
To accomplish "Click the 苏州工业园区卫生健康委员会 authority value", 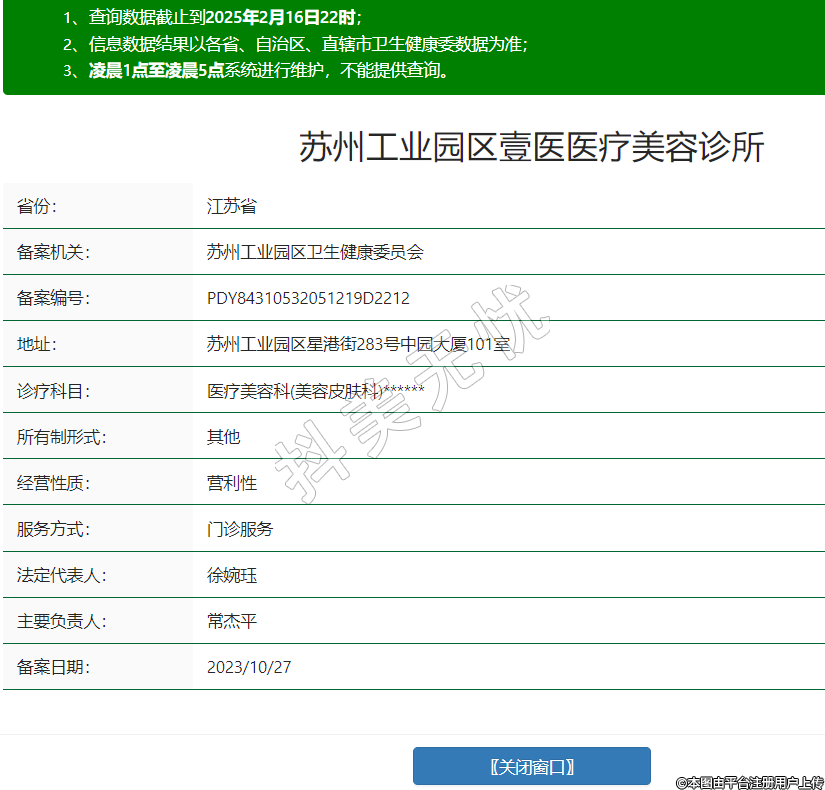I will coord(315,252).
